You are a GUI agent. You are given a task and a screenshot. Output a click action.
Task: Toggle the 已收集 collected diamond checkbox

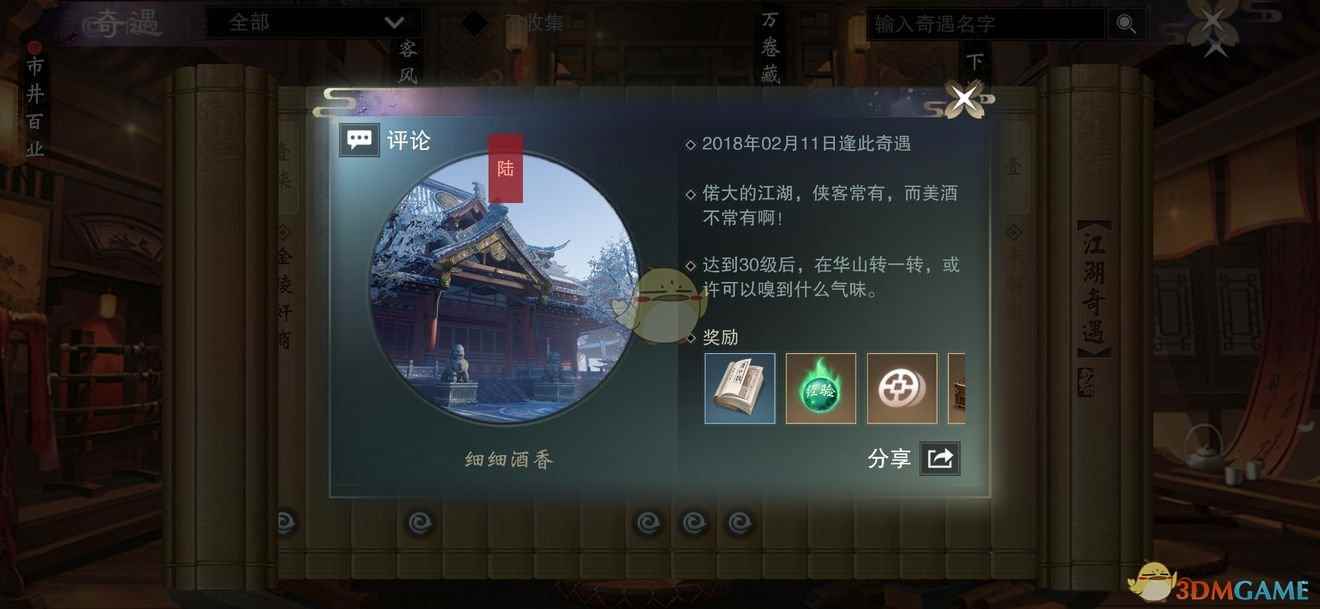point(475,23)
